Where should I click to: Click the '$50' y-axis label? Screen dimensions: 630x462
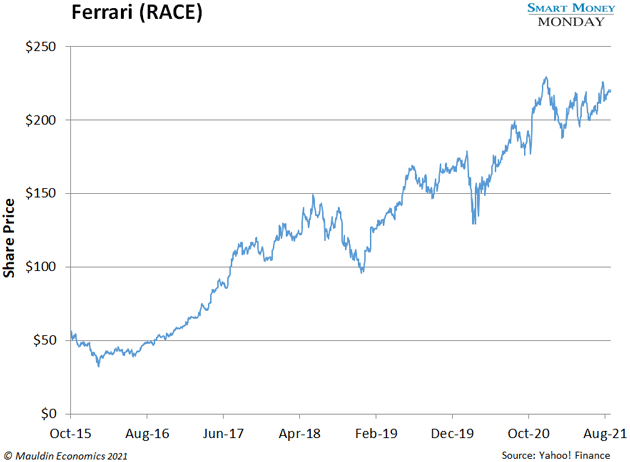click(x=44, y=340)
